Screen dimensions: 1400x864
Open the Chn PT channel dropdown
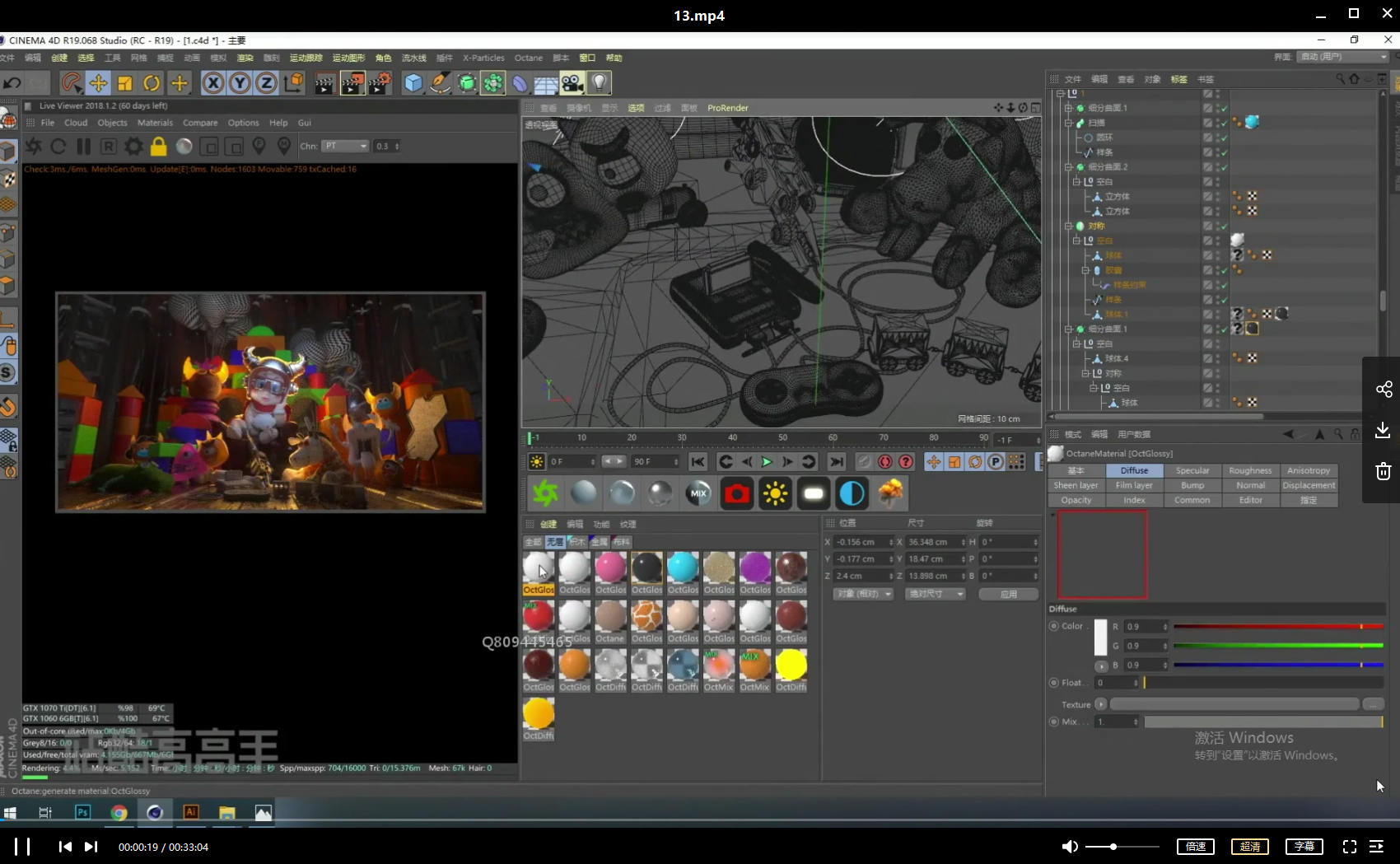click(x=345, y=147)
